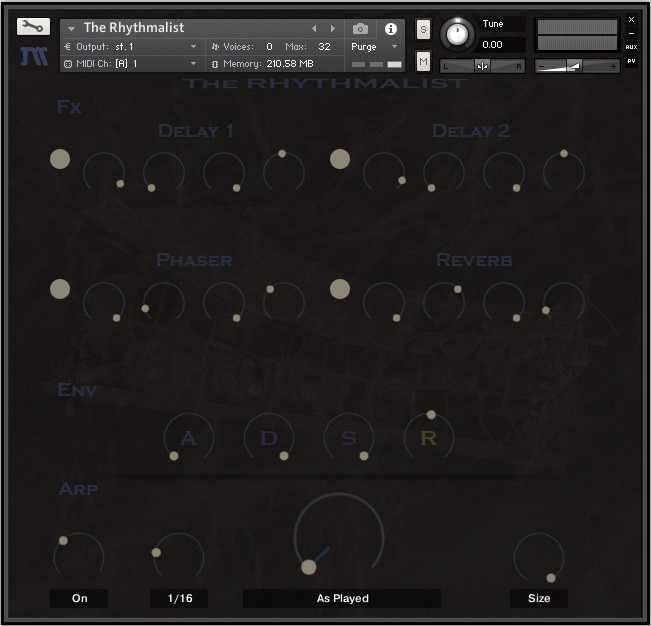Toggle the Delay 1 power button
Screen dimensions: 651x626
click(x=60, y=159)
